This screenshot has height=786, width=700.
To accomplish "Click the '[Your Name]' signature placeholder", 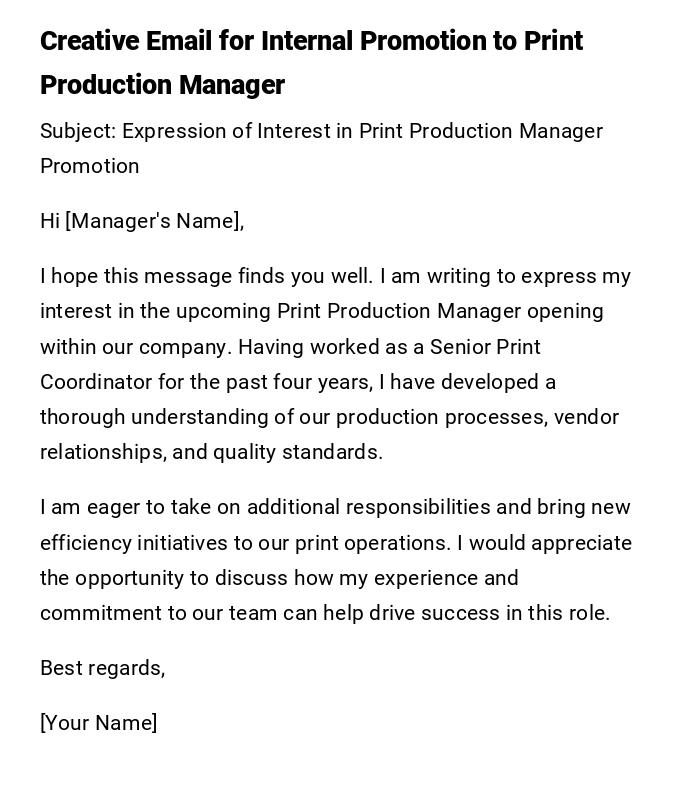I will (x=98, y=723).
